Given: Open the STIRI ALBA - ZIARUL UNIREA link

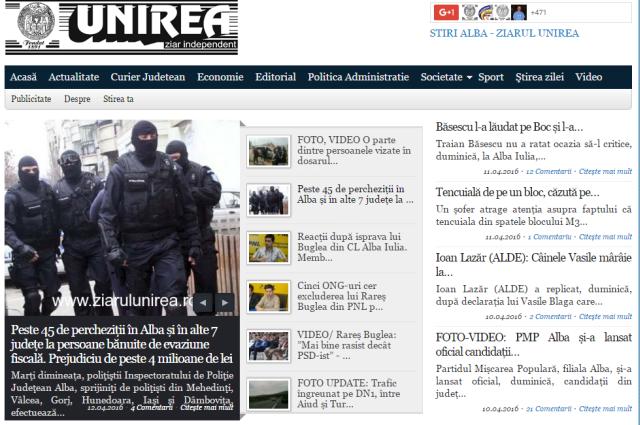Looking at the screenshot, I should pyautogui.click(x=504, y=33).
